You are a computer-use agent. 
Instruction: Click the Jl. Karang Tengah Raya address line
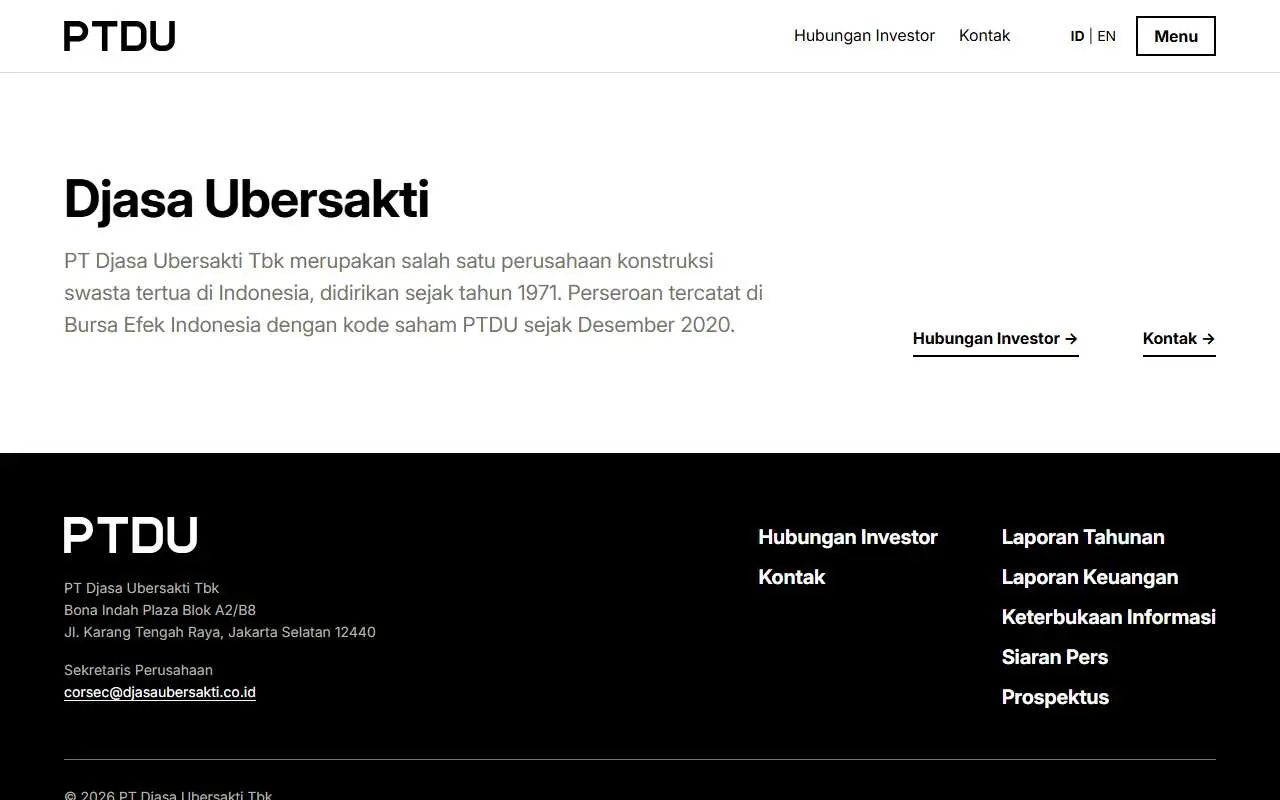220,632
